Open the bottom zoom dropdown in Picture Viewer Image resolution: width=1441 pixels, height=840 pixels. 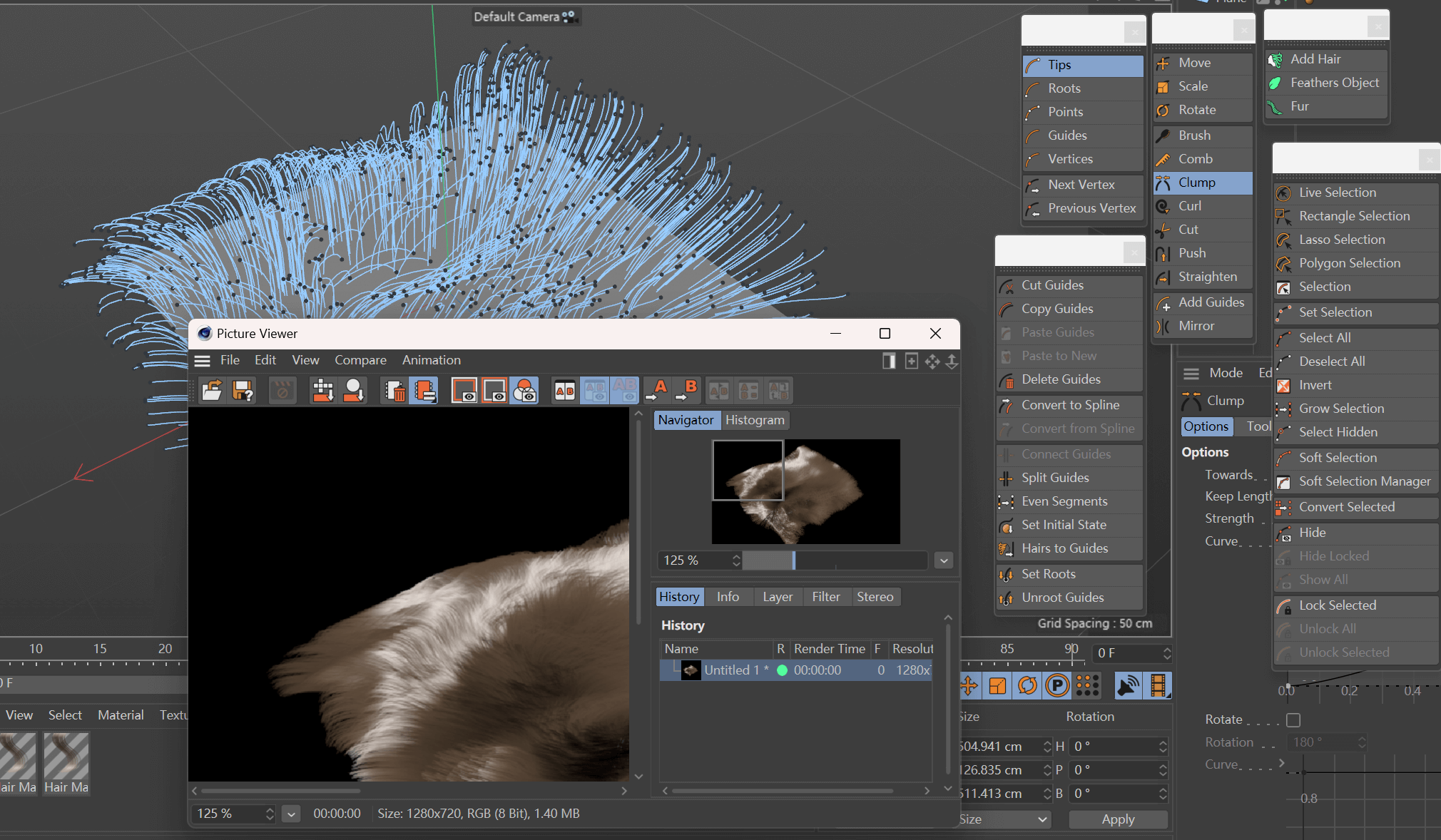291,814
